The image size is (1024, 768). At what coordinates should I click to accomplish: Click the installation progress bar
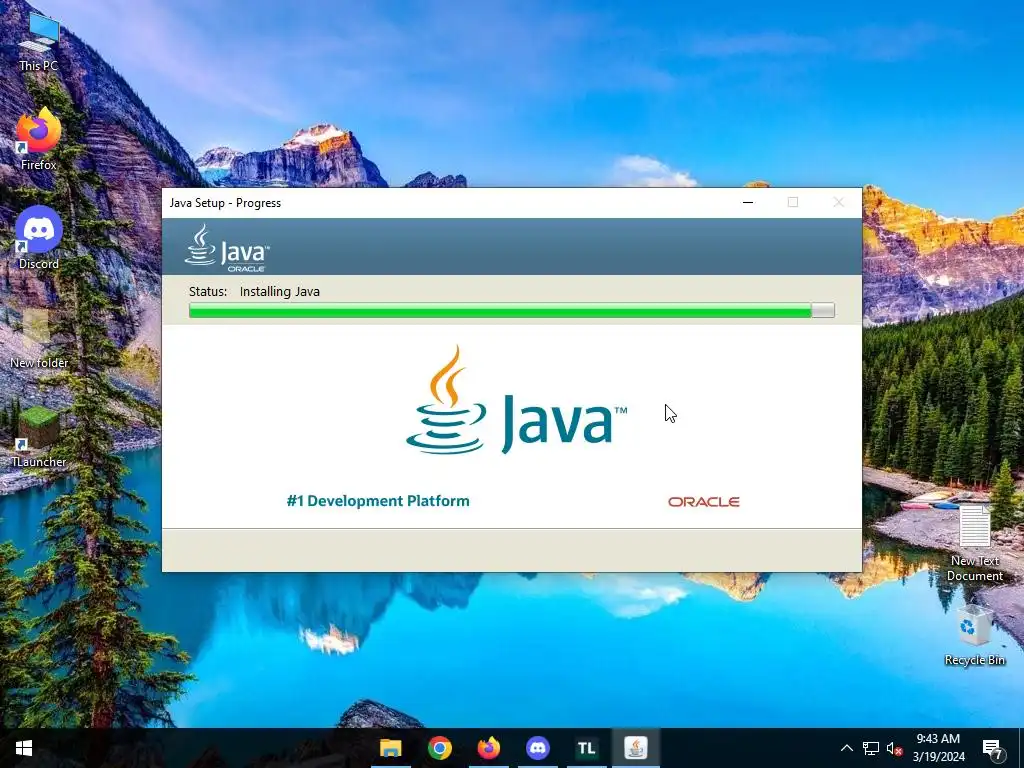point(511,310)
